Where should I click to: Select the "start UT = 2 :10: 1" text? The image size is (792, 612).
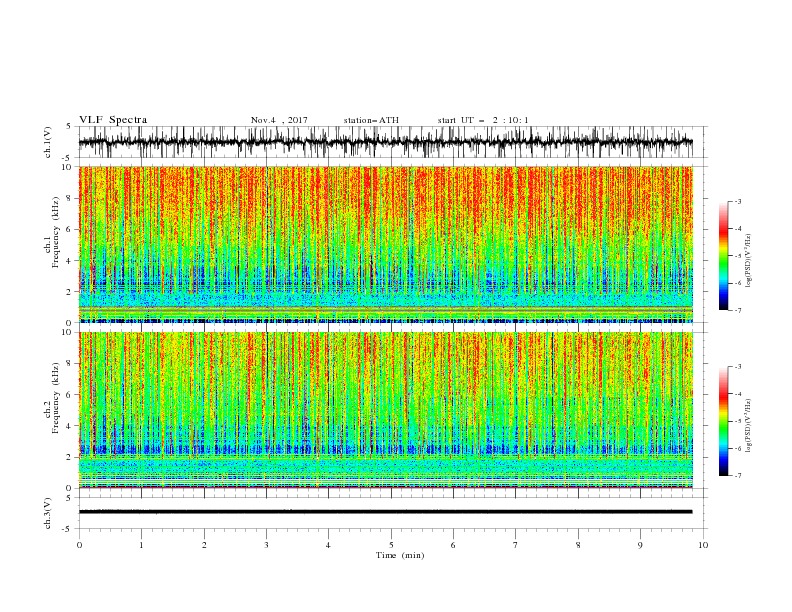[483, 120]
